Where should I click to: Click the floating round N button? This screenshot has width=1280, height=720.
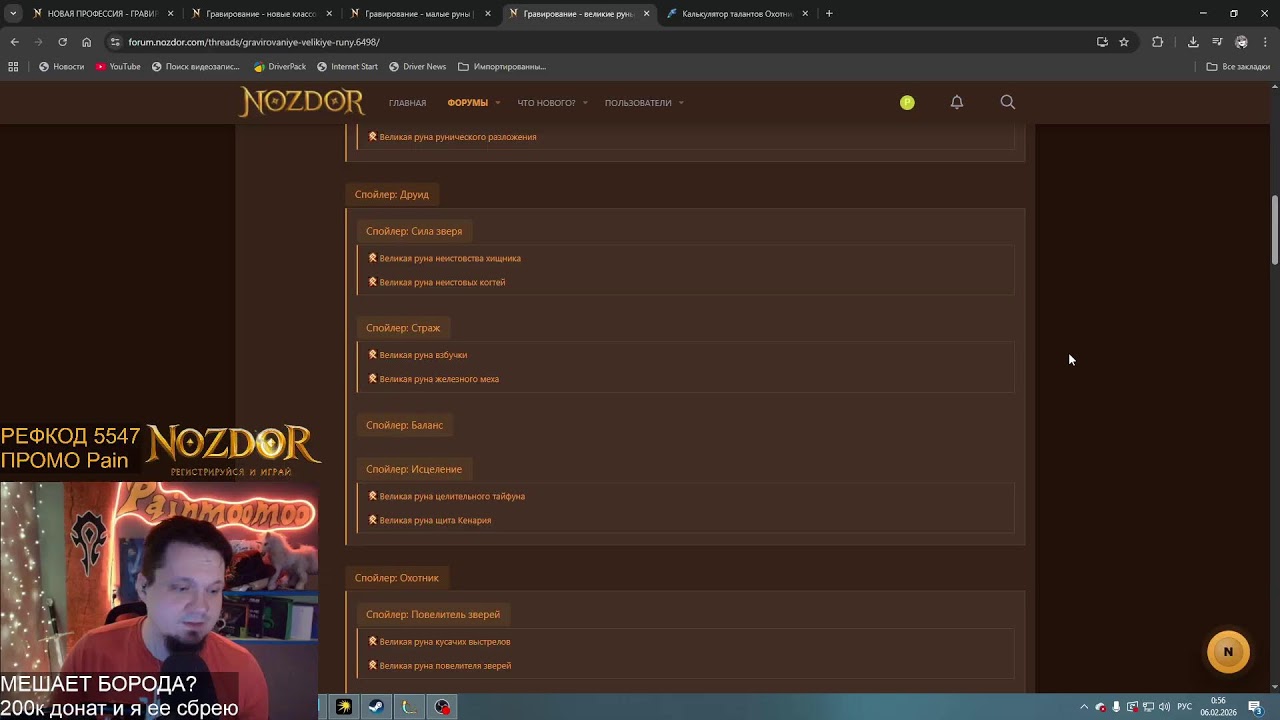pyautogui.click(x=1228, y=652)
